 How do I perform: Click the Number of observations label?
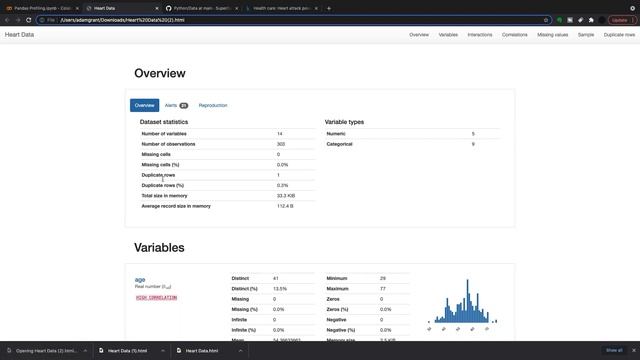pos(168,144)
